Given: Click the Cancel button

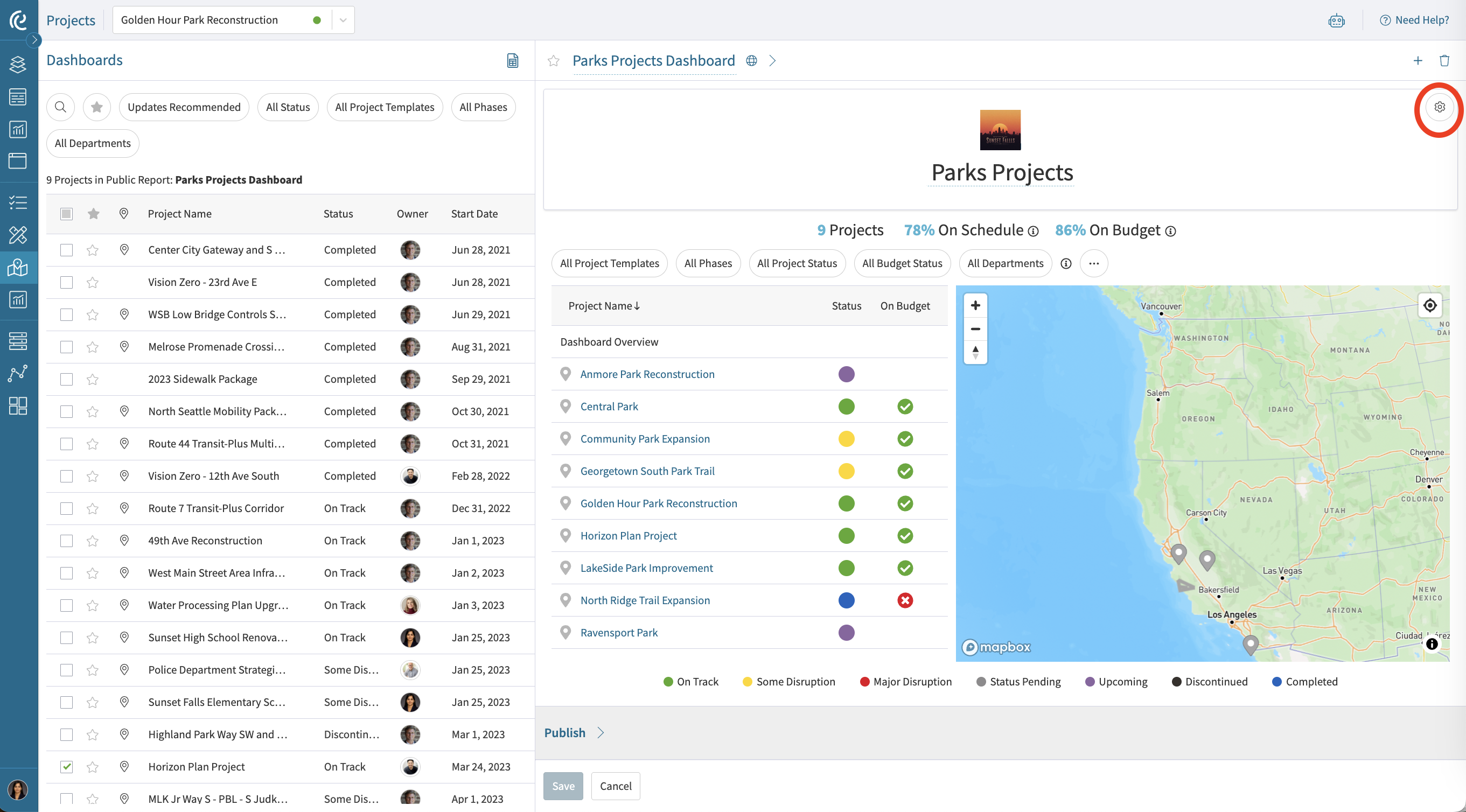Looking at the screenshot, I should [x=615, y=786].
